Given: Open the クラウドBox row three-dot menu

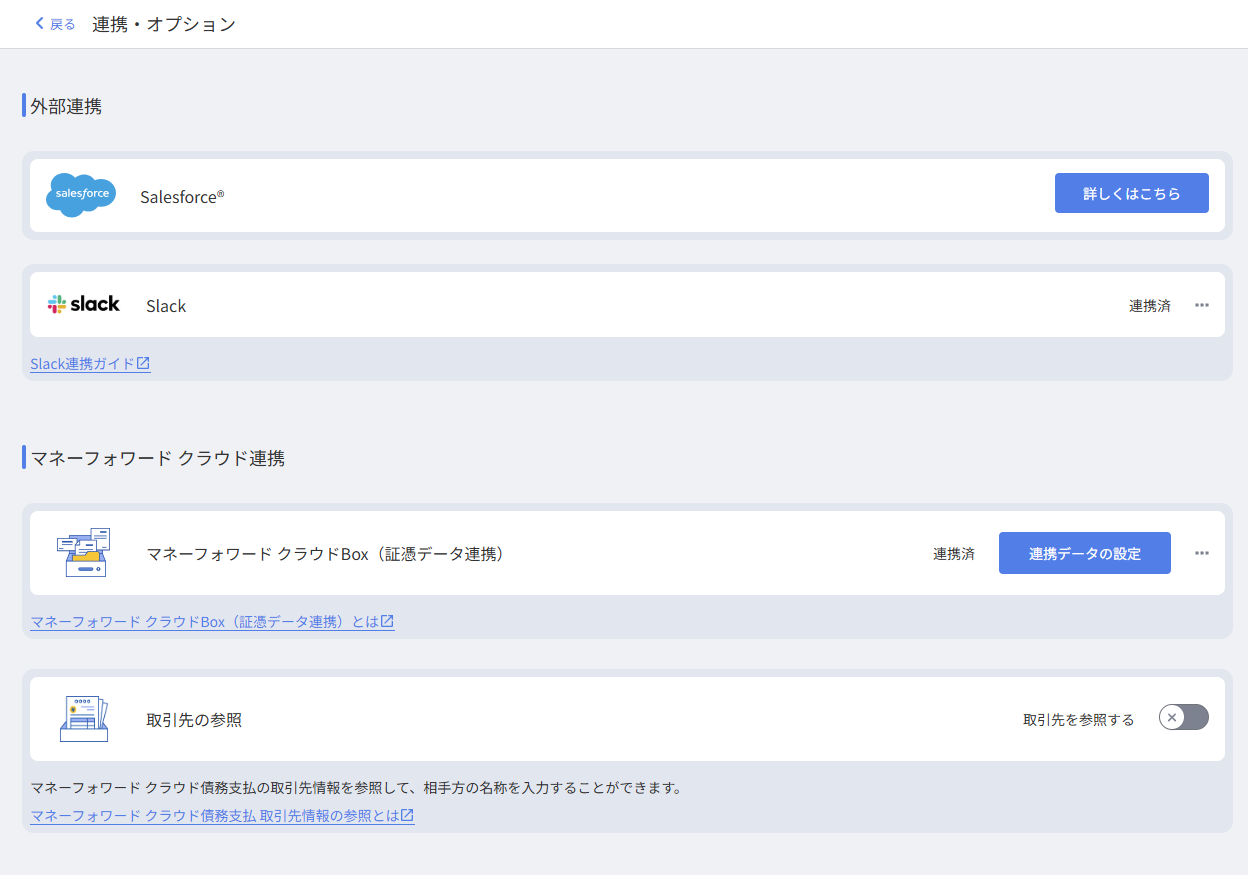Looking at the screenshot, I should (1202, 553).
